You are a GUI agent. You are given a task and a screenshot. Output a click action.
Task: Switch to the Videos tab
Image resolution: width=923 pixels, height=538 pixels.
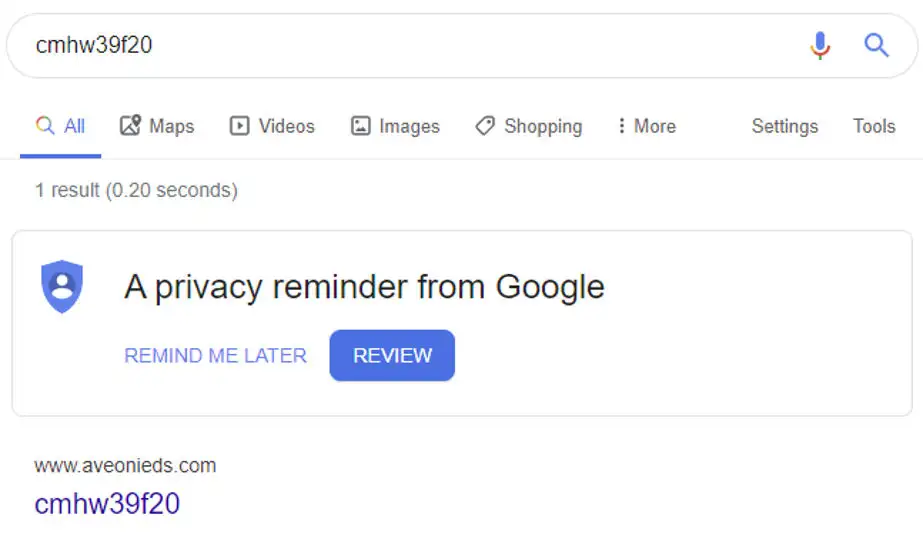click(x=272, y=126)
